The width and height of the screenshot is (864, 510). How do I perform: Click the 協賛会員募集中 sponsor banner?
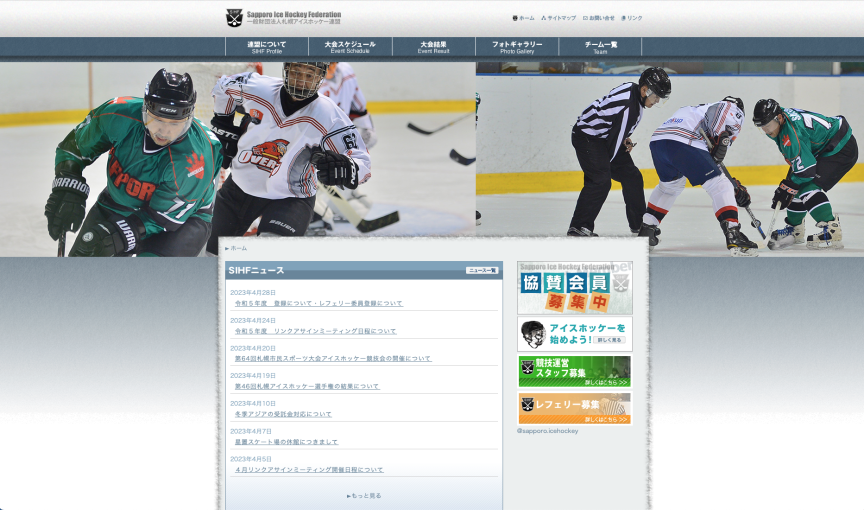pyautogui.click(x=574, y=288)
